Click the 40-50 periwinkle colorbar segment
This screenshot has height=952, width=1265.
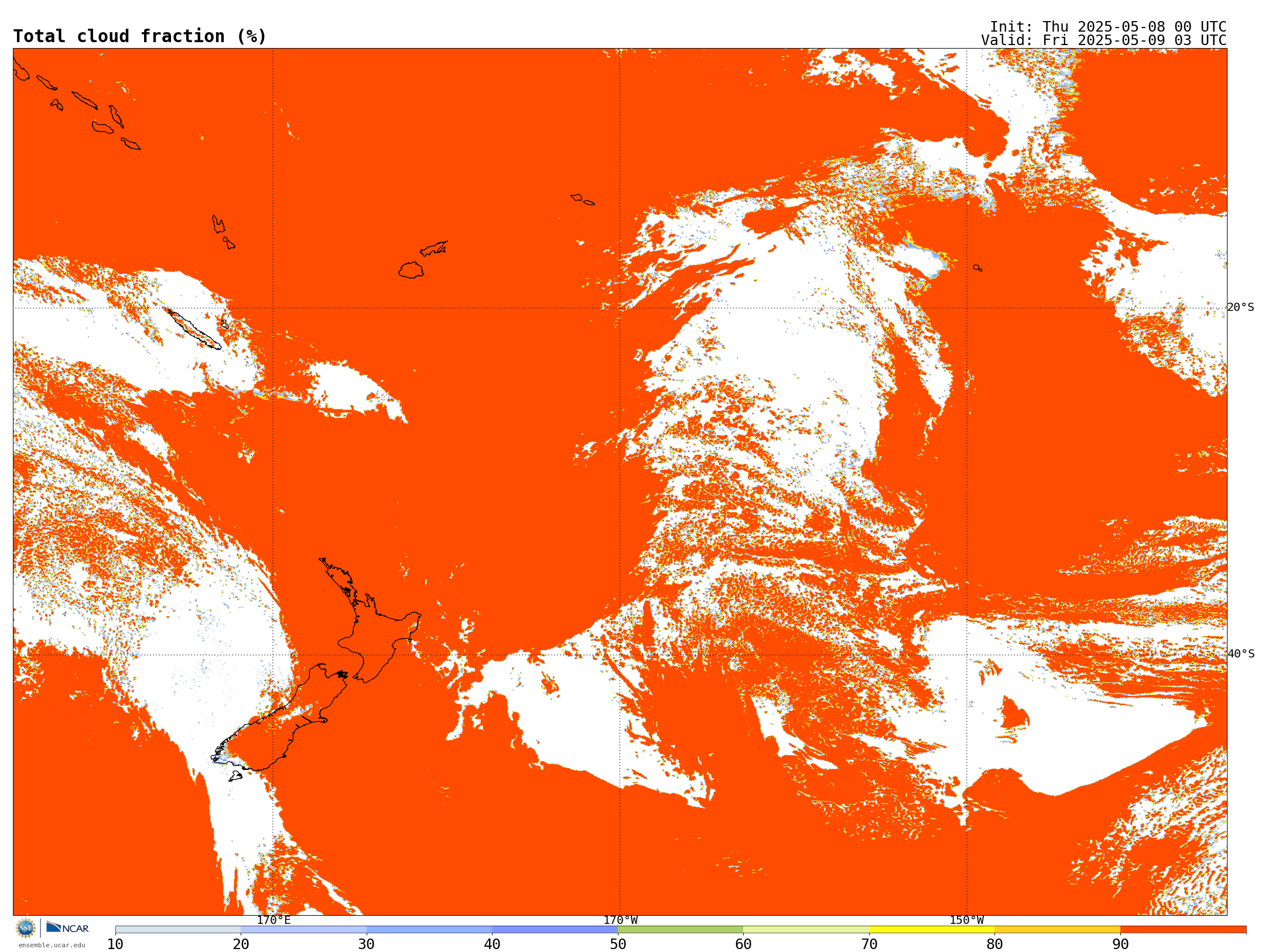pyautogui.click(x=555, y=930)
